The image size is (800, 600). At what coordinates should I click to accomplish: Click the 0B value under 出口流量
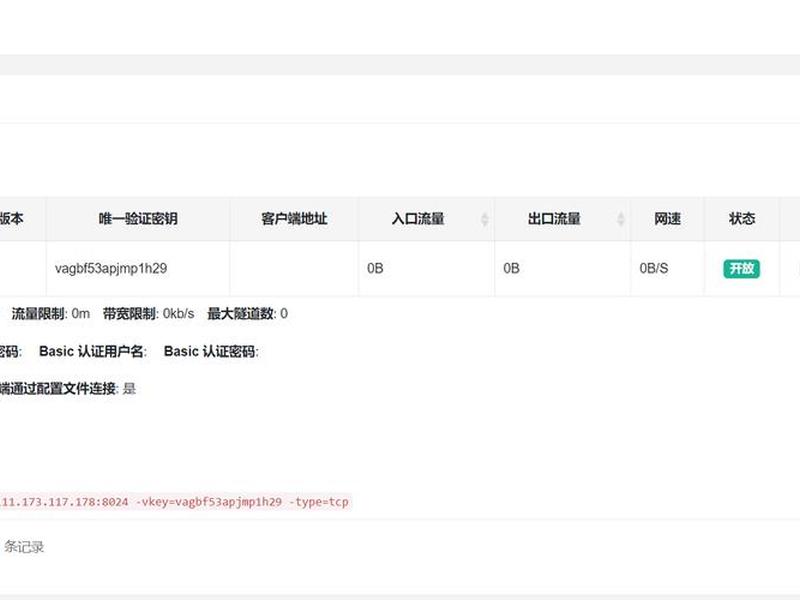511,268
